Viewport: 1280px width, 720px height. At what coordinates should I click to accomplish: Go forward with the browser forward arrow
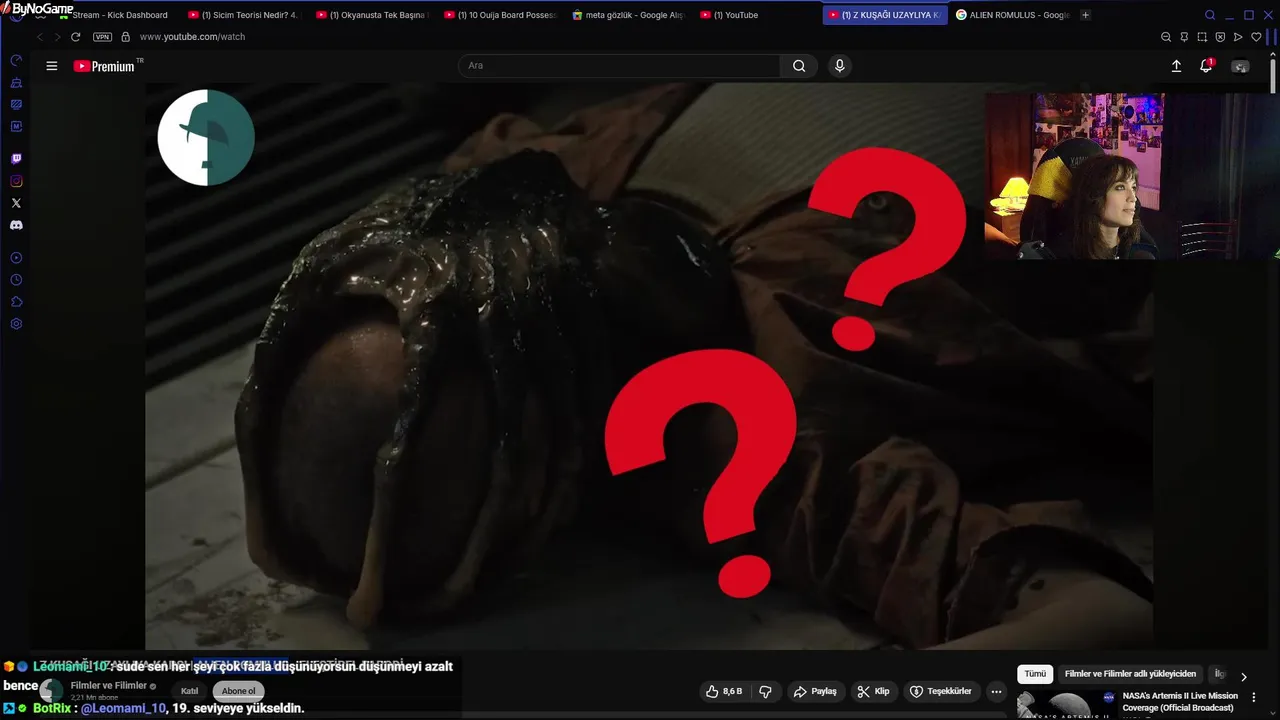click(x=57, y=37)
